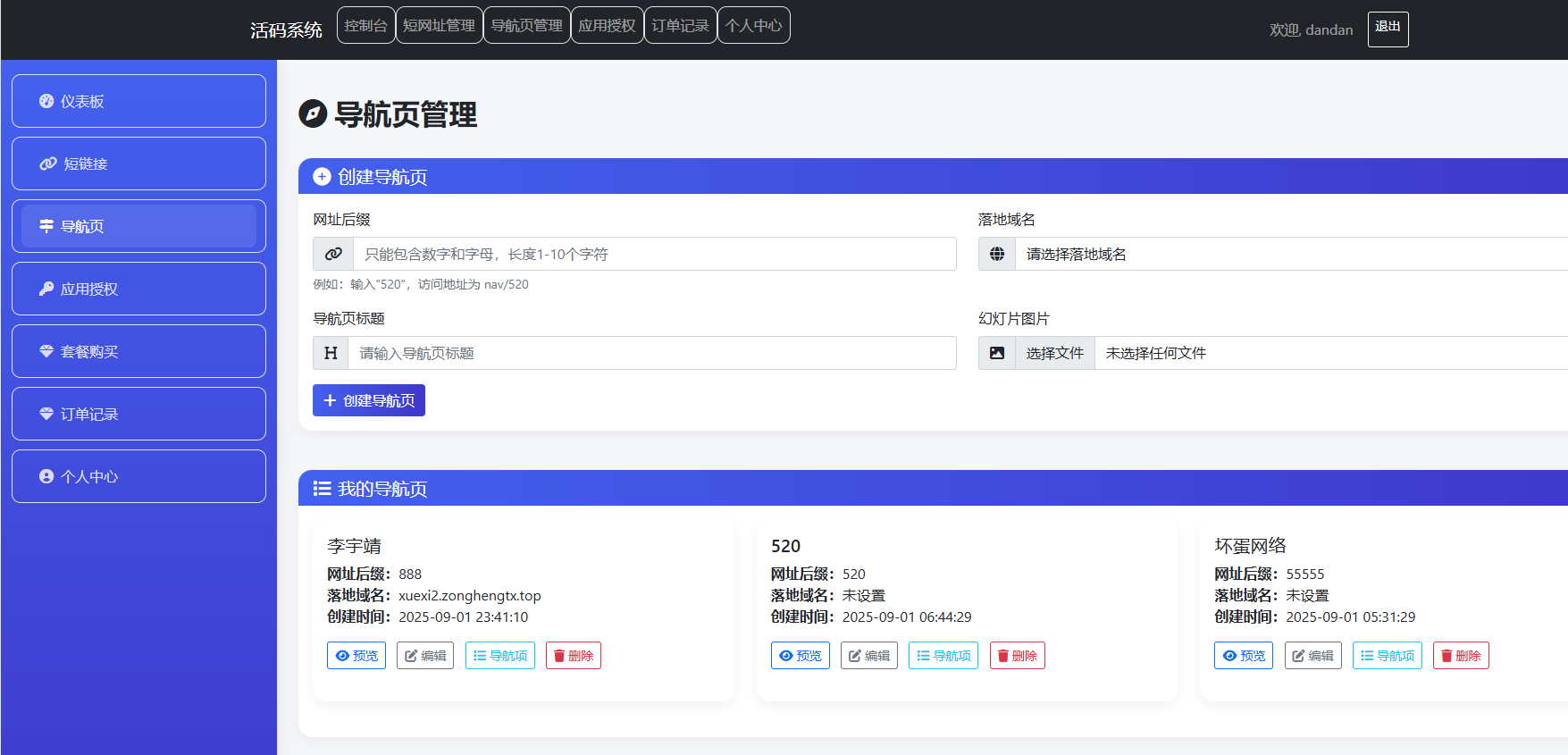
Task: Click the H heading icon beside title field
Action: [331, 353]
